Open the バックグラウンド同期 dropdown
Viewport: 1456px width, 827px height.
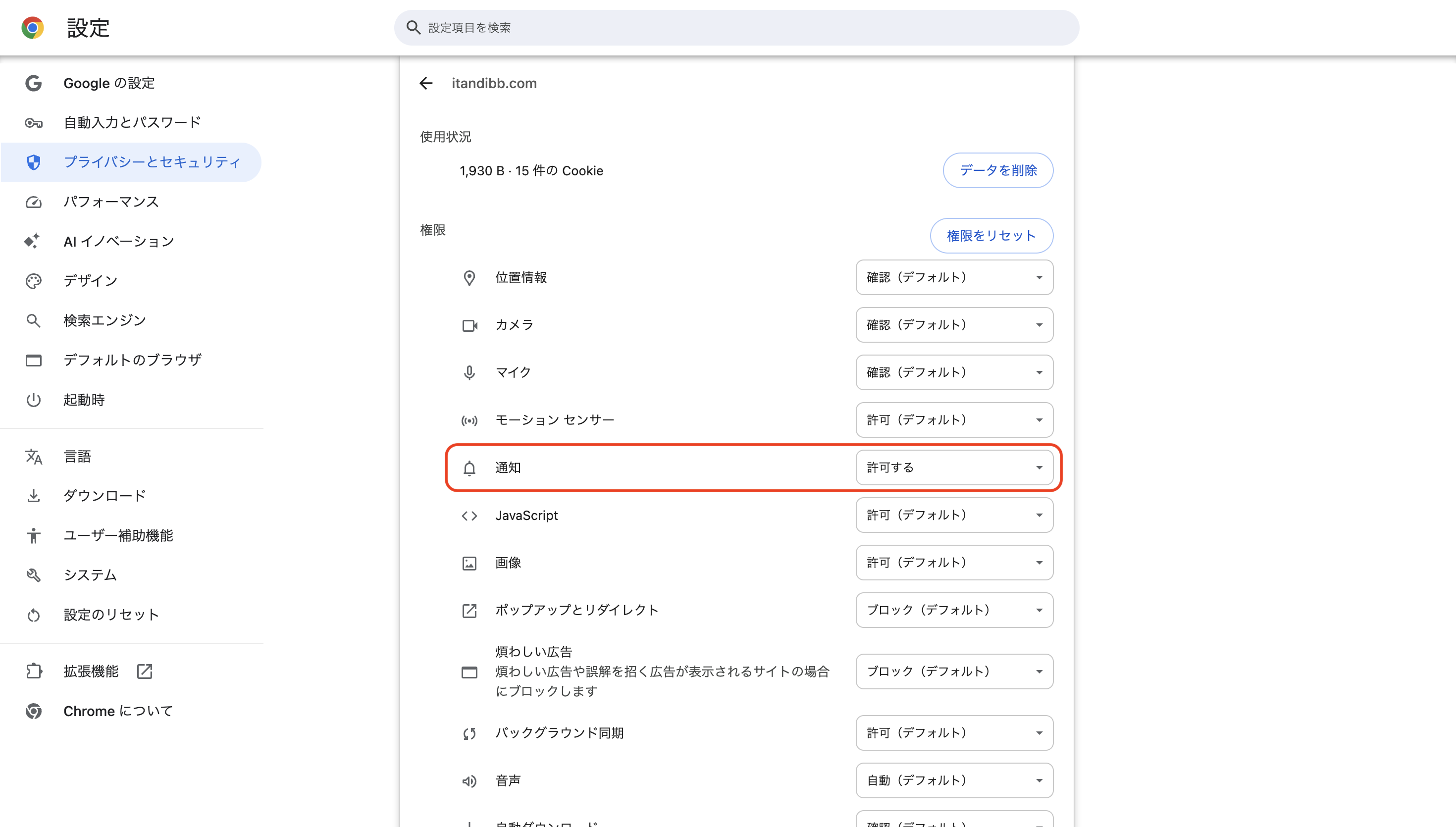tap(954, 733)
